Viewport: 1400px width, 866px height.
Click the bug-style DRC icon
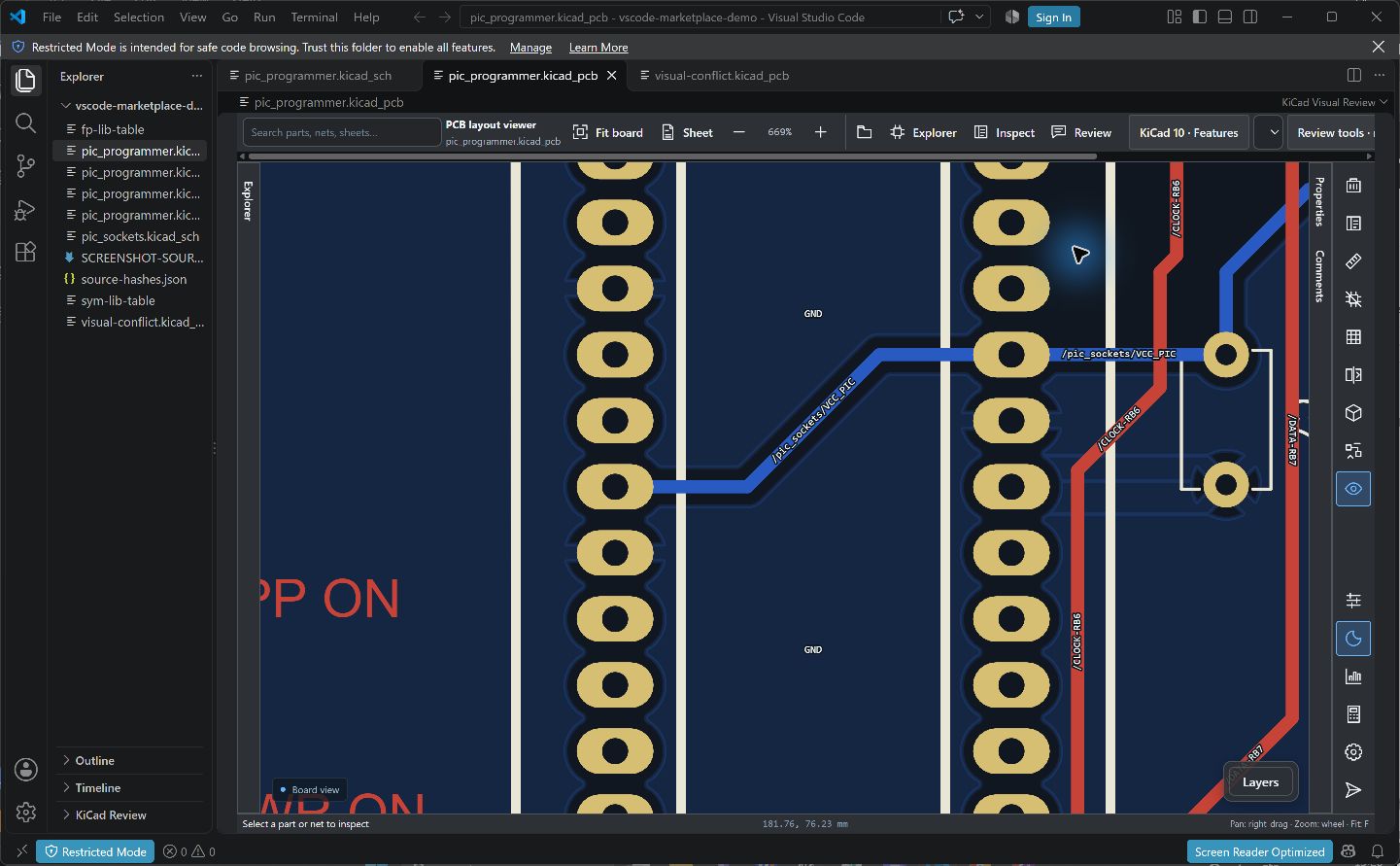1353,299
